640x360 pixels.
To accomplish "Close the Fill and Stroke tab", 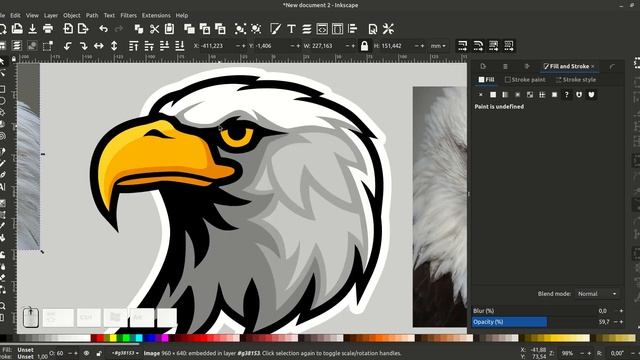I will [593, 67].
